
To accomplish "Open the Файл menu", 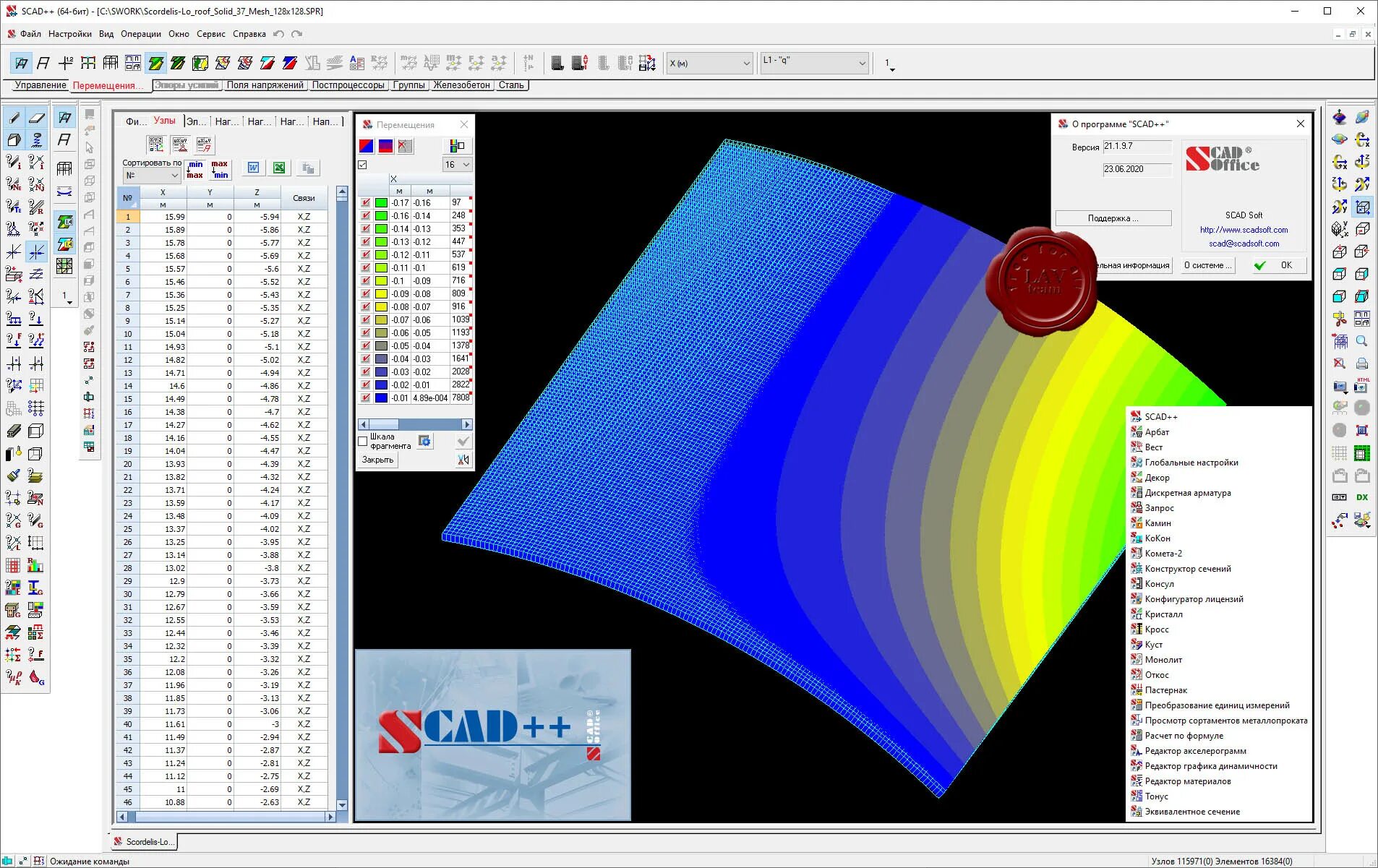I will click(30, 34).
